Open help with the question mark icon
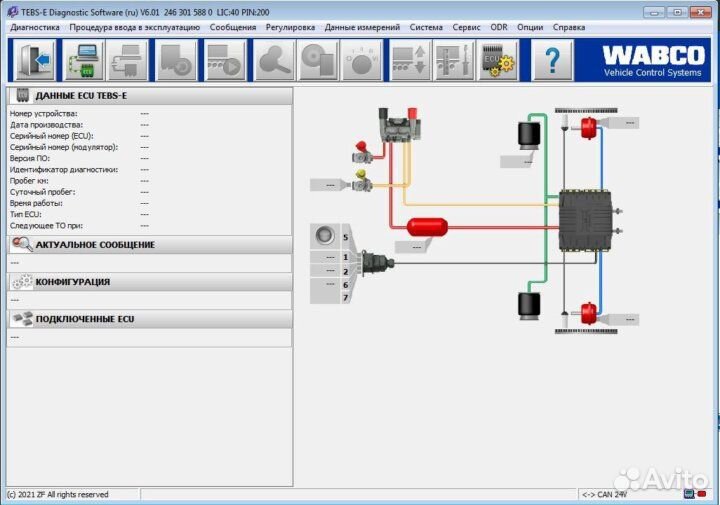This screenshot has height=505, width=720. 552,61
